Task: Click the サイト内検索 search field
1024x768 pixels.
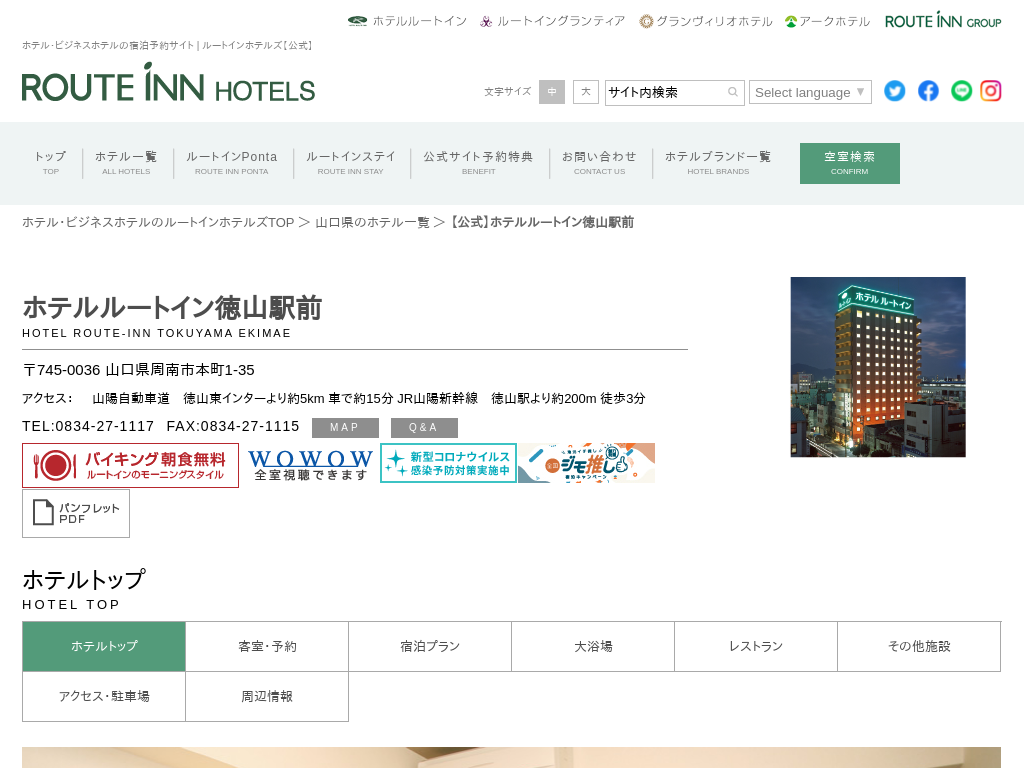Action: (664, 92)
